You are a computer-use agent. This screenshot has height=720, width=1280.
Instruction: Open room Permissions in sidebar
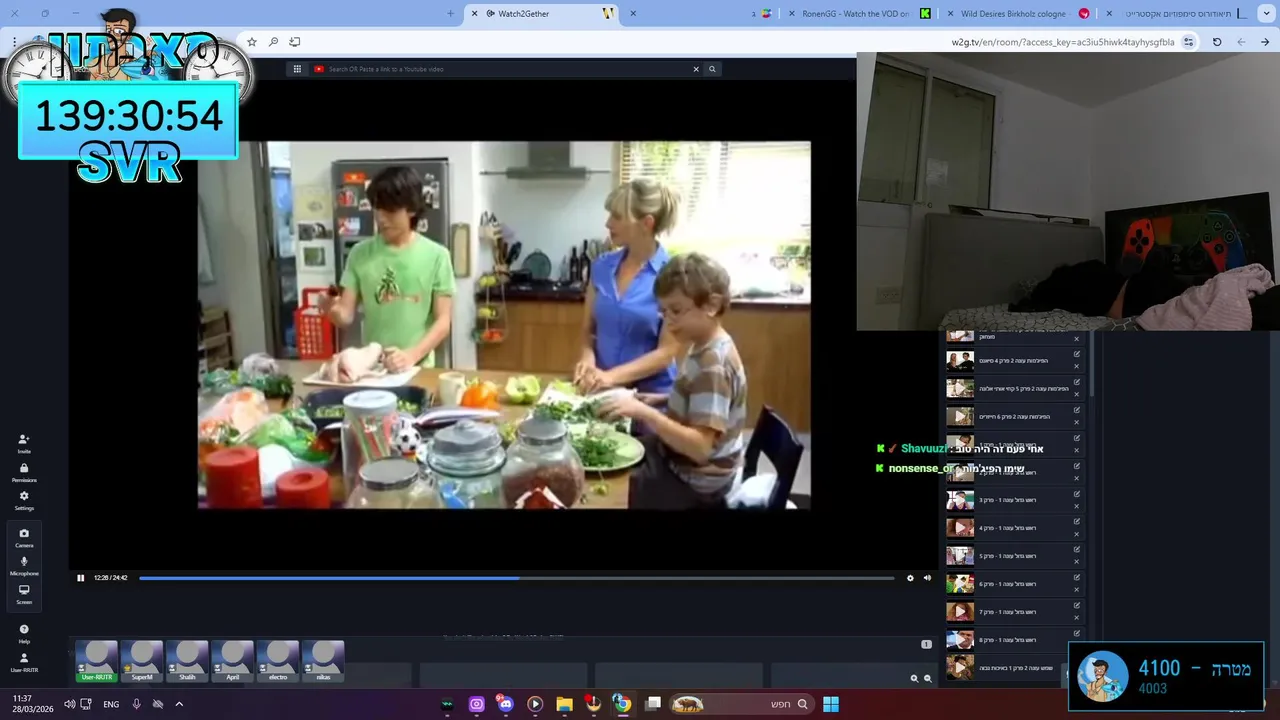pyautogui.click(x=24, y=472)
